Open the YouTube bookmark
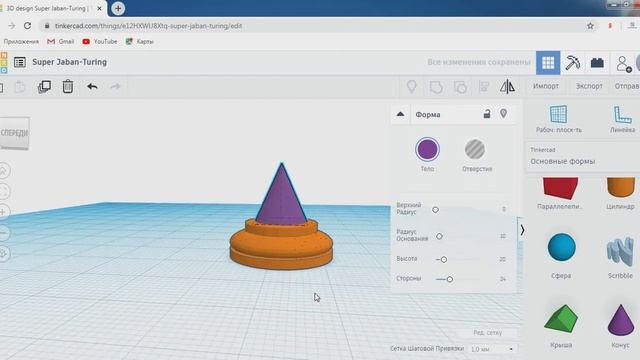Screen dimensions: 640x360 [100, 42]
